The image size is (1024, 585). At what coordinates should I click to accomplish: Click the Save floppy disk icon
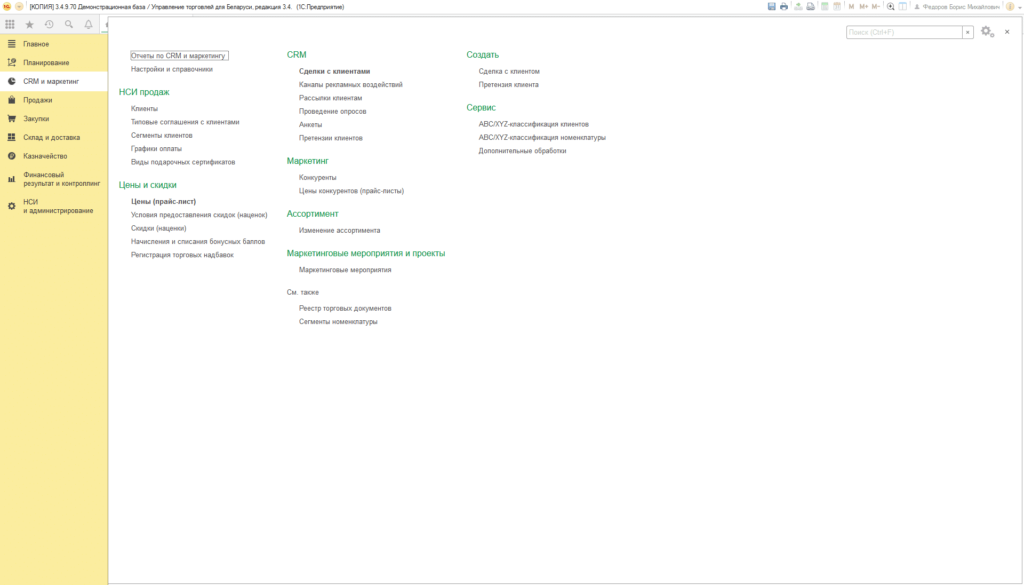[x=771, y=7]
